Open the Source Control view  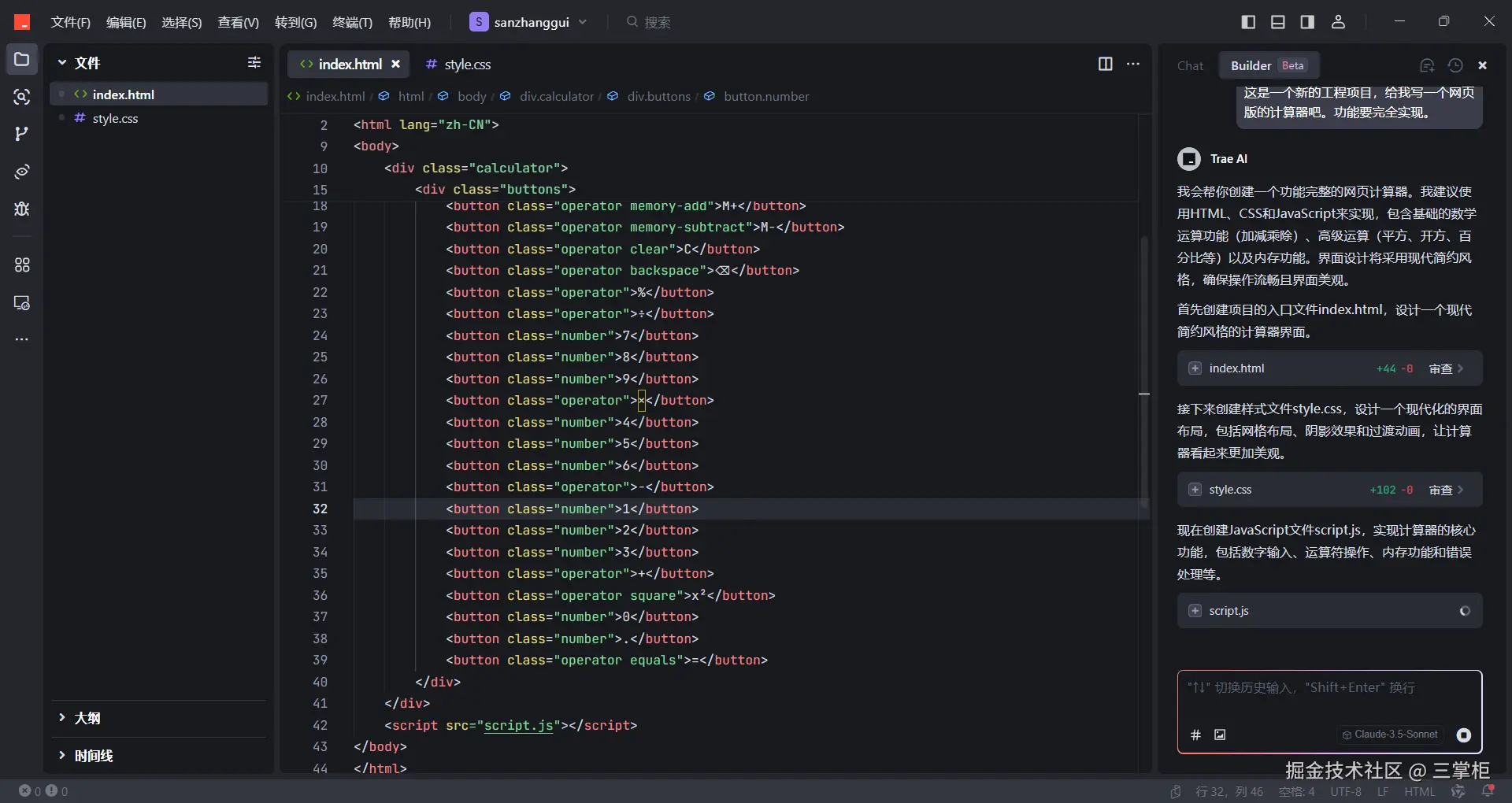pyautogui.click(x=22, y=134)
